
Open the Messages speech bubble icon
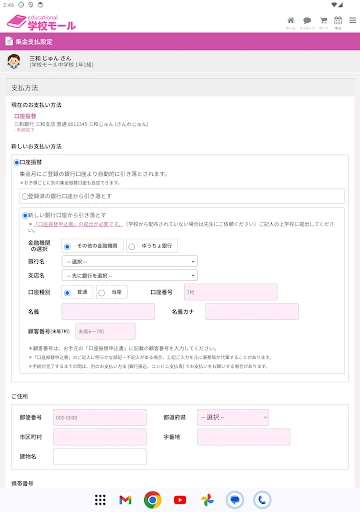coord(307,22)
